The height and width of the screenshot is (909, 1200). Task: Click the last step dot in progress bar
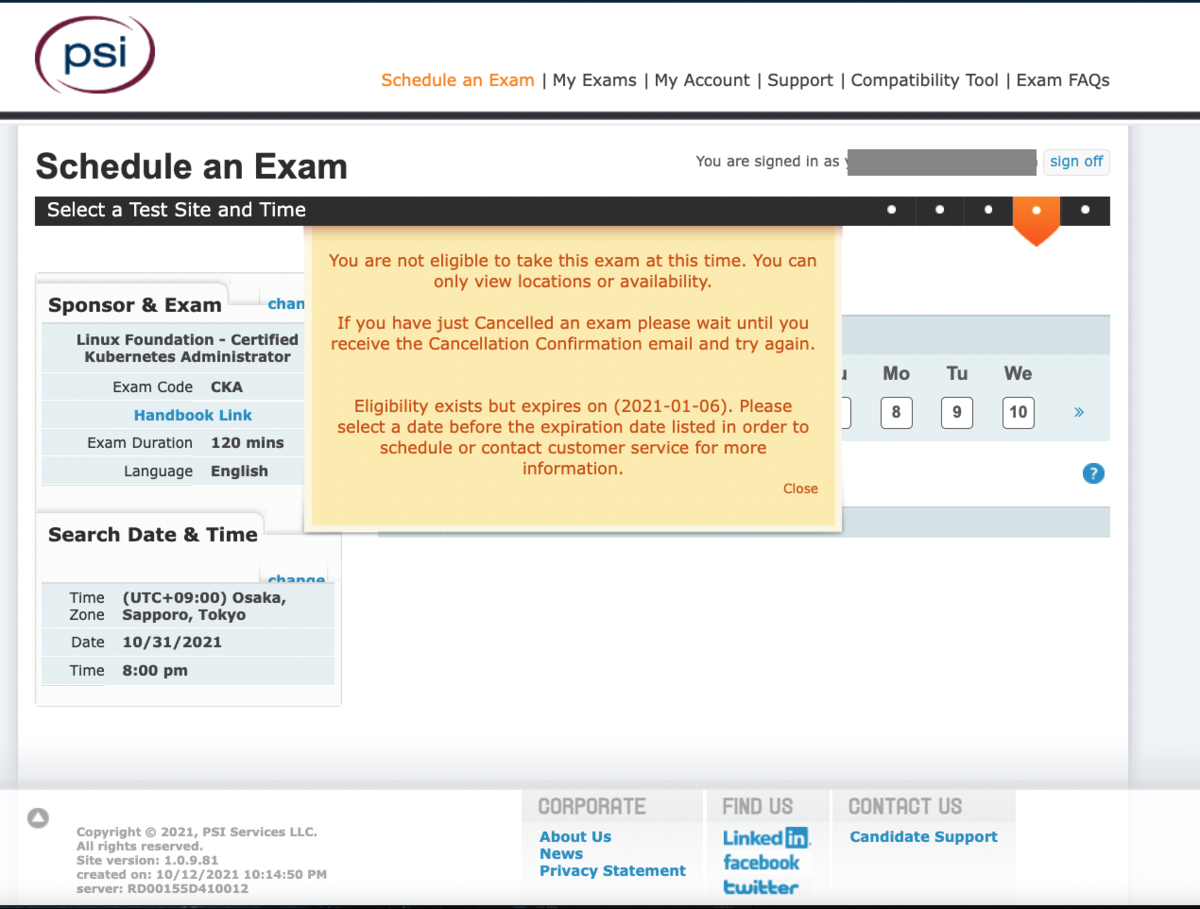(1085, 210)
